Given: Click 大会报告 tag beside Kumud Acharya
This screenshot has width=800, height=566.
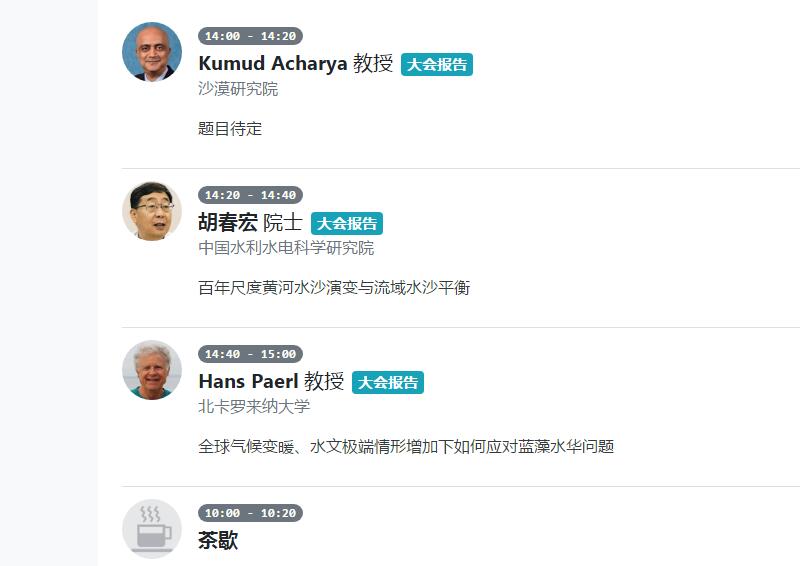Looking at the screenshot, I should [x=437, y=65].
